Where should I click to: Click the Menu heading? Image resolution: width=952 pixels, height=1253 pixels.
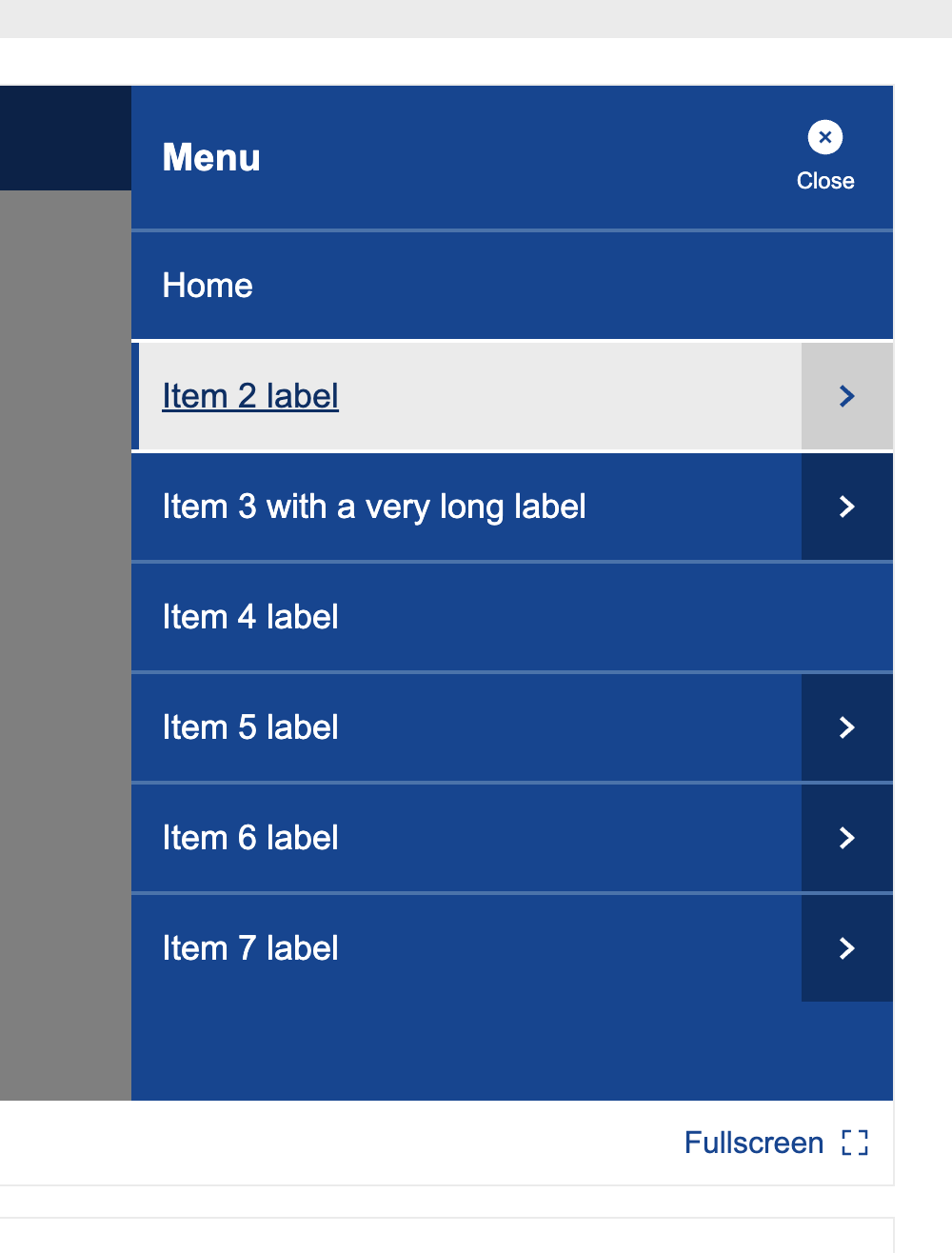tap(210, 157)
